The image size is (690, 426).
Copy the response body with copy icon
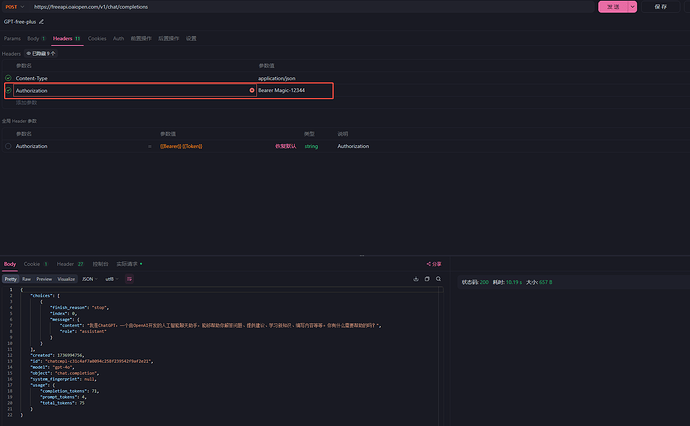point(427,279)
